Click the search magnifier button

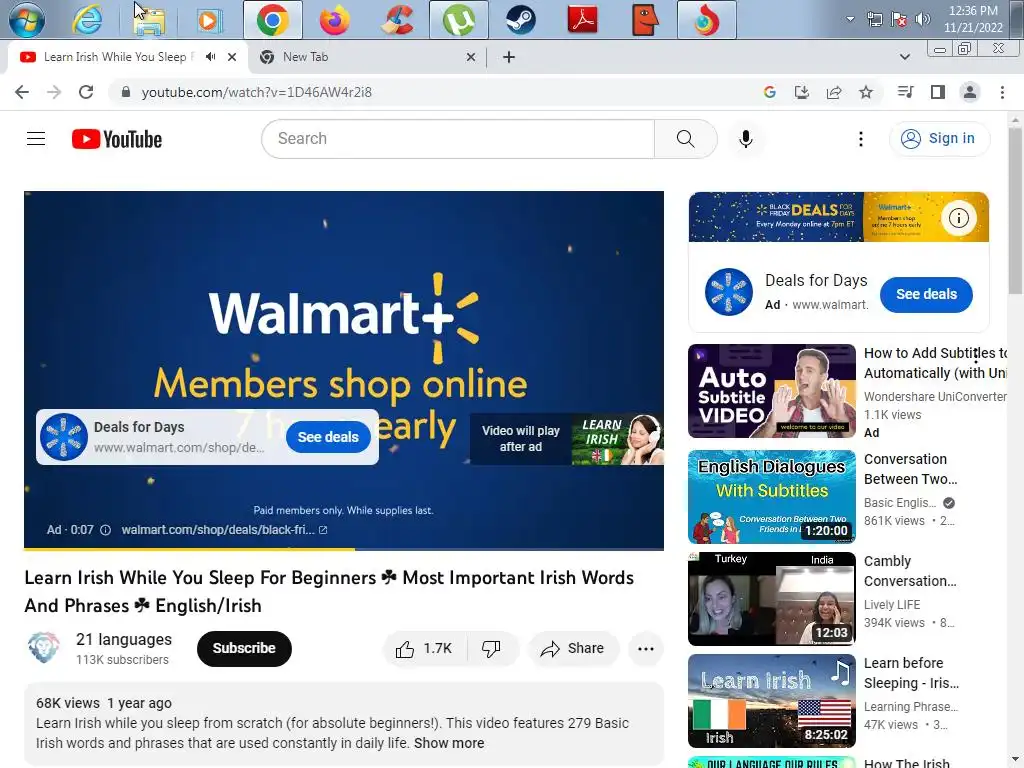686,138
